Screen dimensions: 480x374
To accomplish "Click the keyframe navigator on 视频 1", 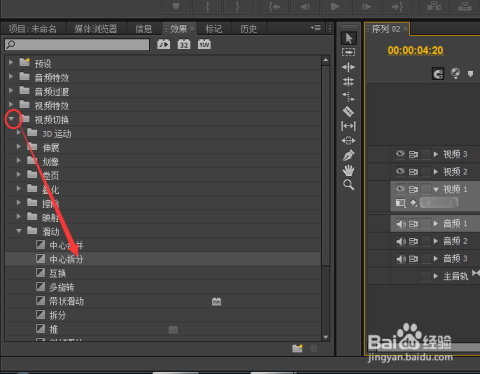I will (x=439, y=202).
